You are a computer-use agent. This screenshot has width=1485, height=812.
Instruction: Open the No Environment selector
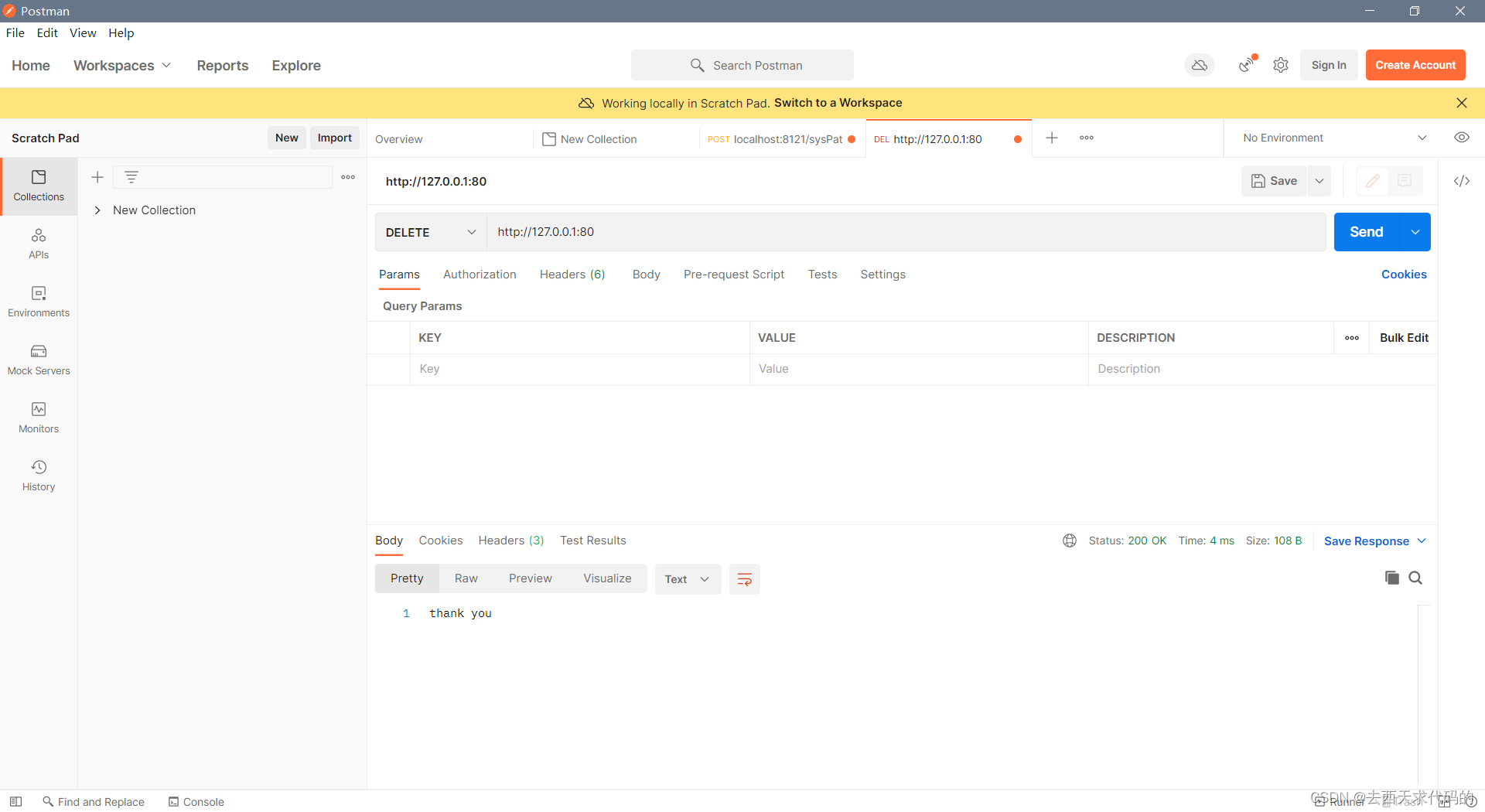[1334, 138]
